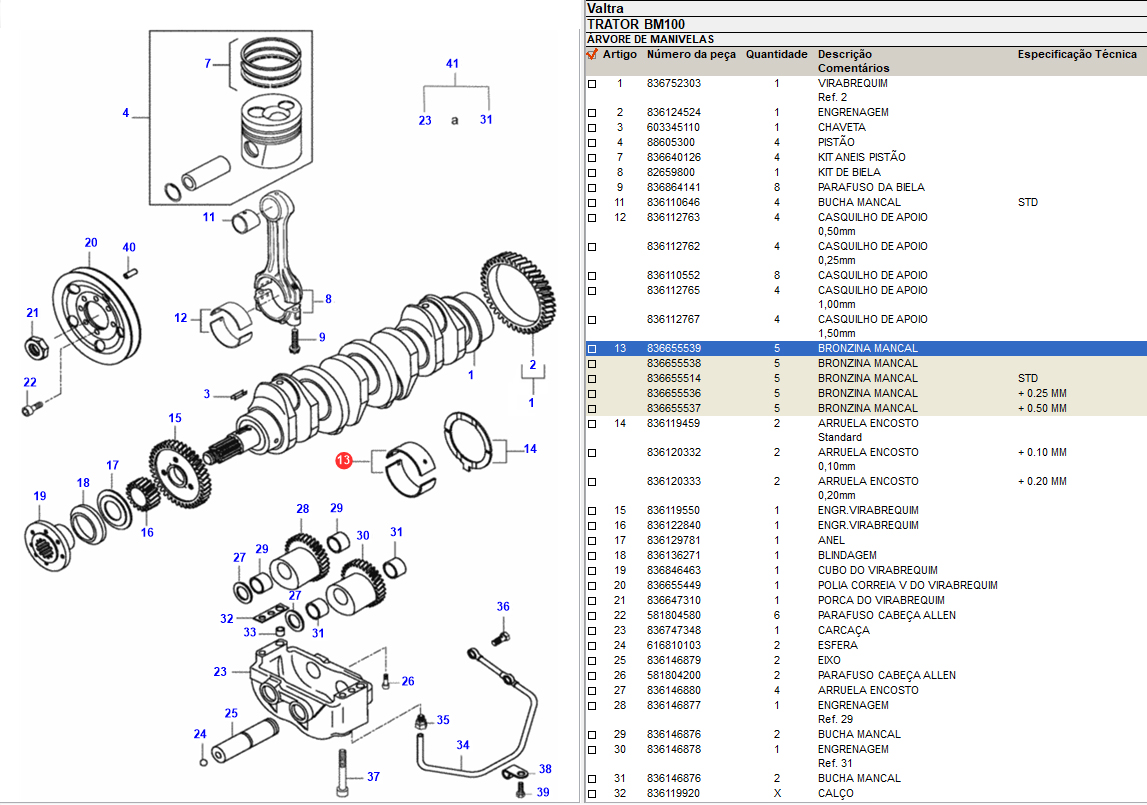Toggle checkbox for POLIA CORREIA V DO VIRABREQUIM
The image size is (1147, 805).
tap(592, 586)
